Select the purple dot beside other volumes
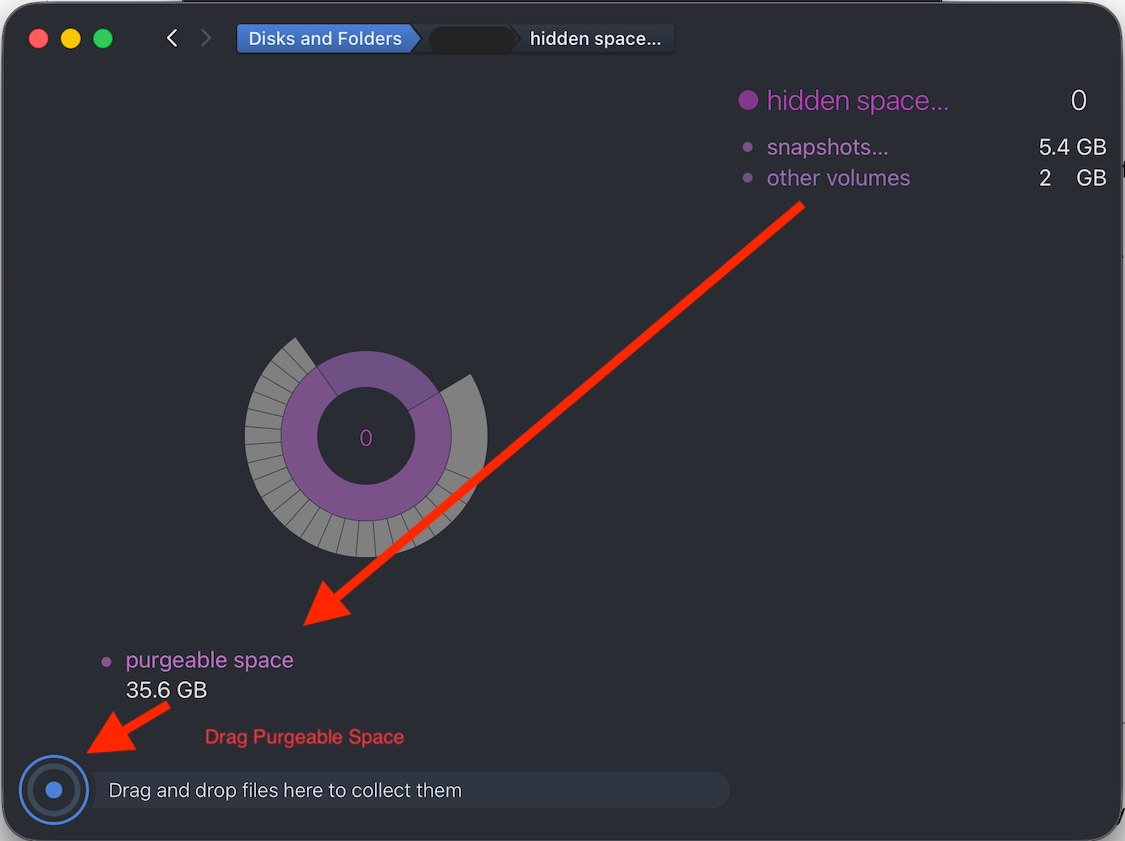 pos(748,178)
